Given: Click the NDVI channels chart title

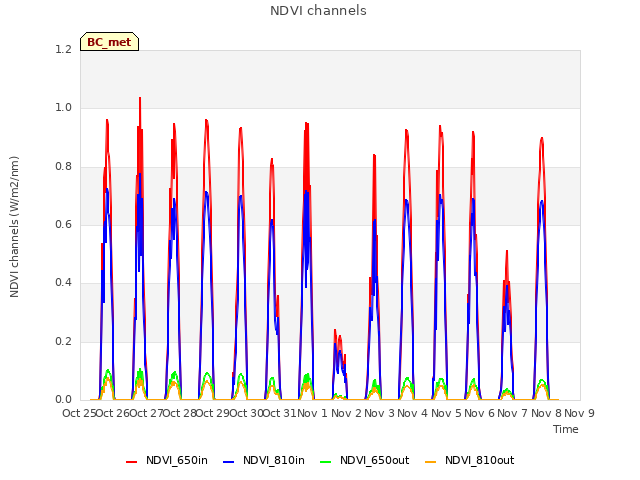Looking at the screenshot, I should (x=318, y=10).
